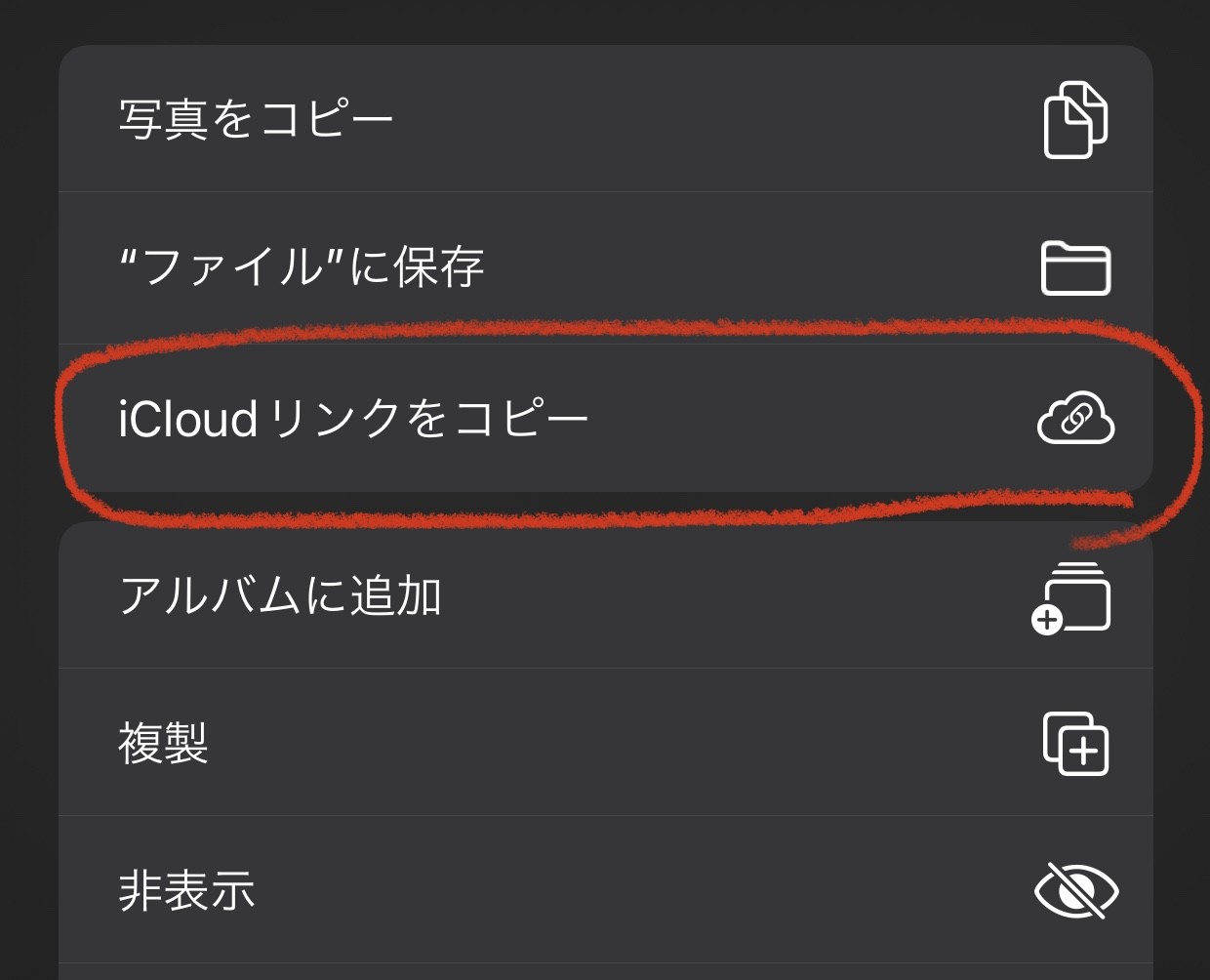Hide the photo via 非表示

tap(606, 890)
